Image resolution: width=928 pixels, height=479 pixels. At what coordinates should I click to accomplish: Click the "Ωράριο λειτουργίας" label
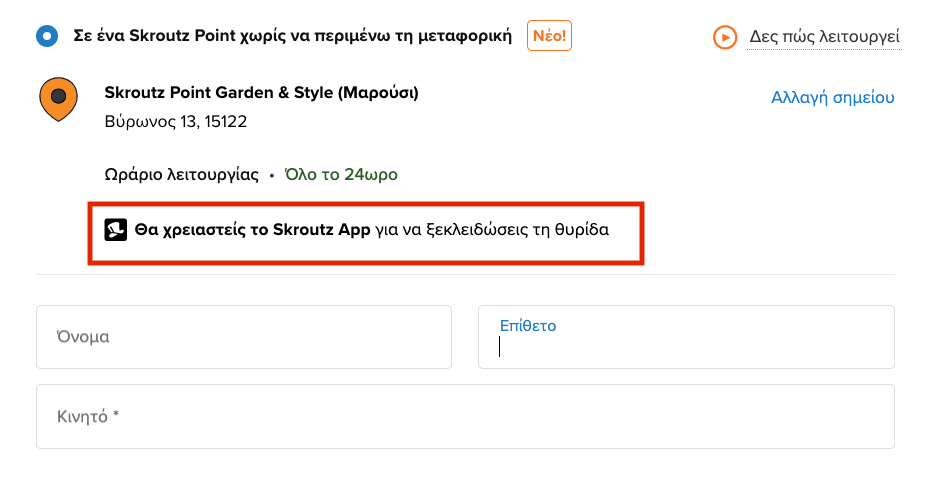tap(181, 174)
